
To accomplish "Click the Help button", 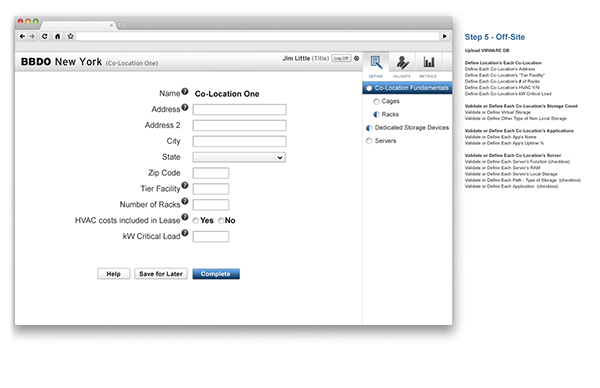I will coord(114,274).
